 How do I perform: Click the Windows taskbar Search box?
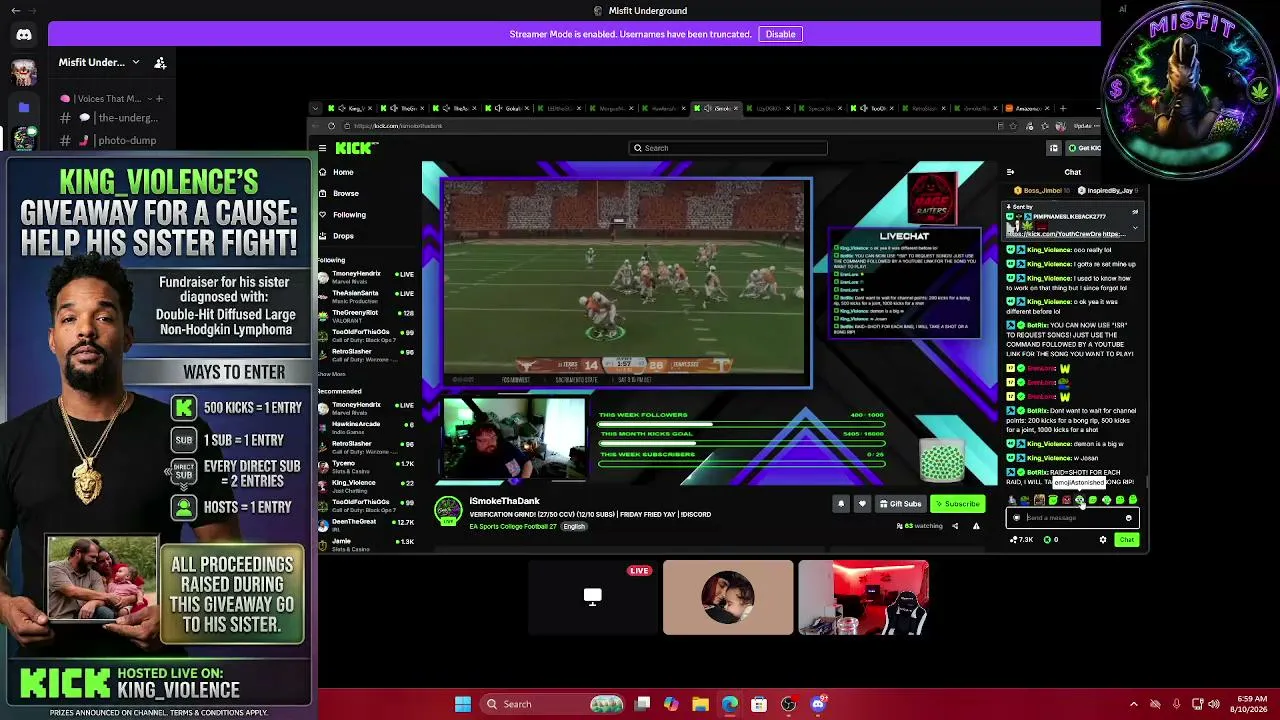[x=551, y=704]
